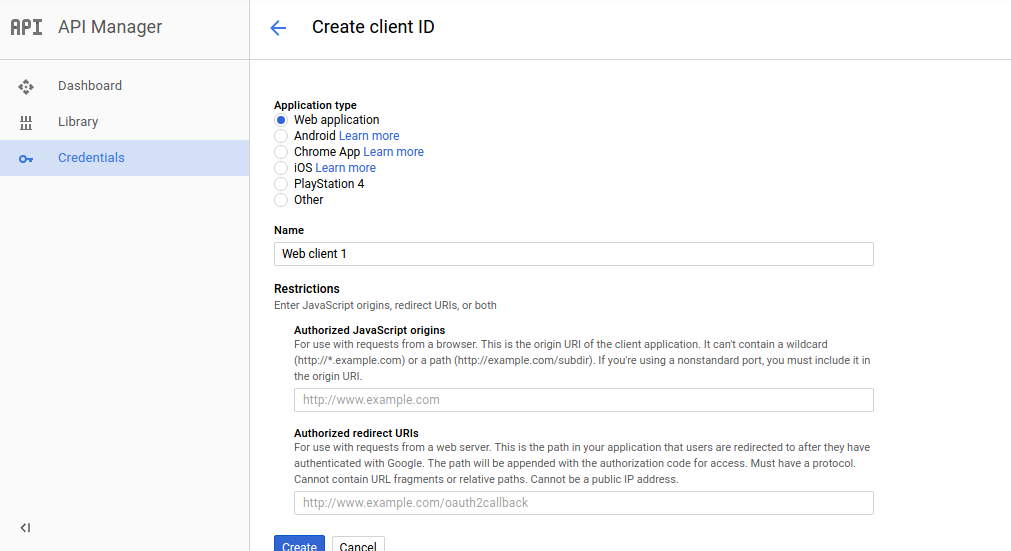Choose the Chrome App radio button
1011x551 pixels.
tap(281, 152)
